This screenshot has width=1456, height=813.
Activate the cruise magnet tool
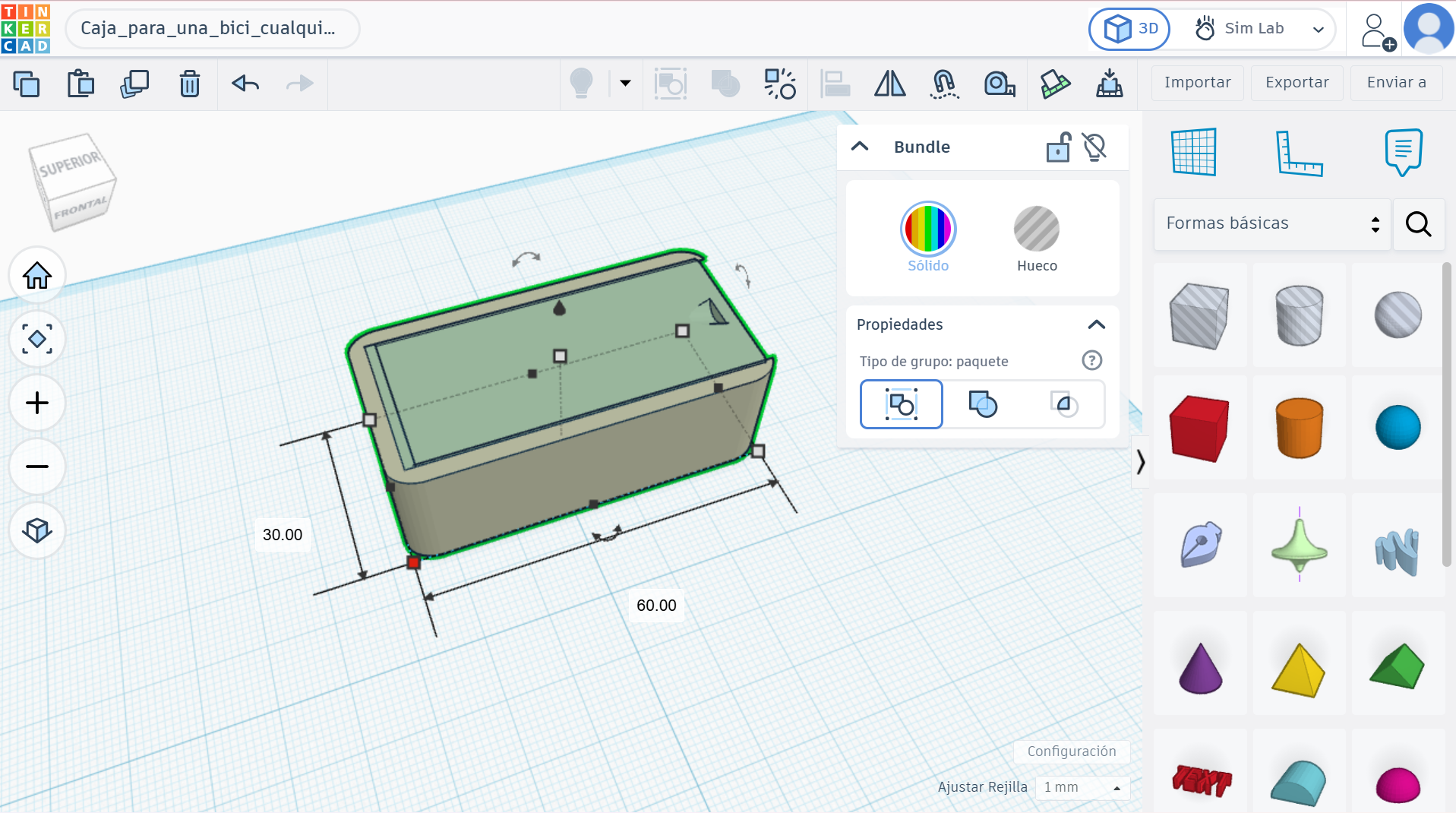(944, 84)
